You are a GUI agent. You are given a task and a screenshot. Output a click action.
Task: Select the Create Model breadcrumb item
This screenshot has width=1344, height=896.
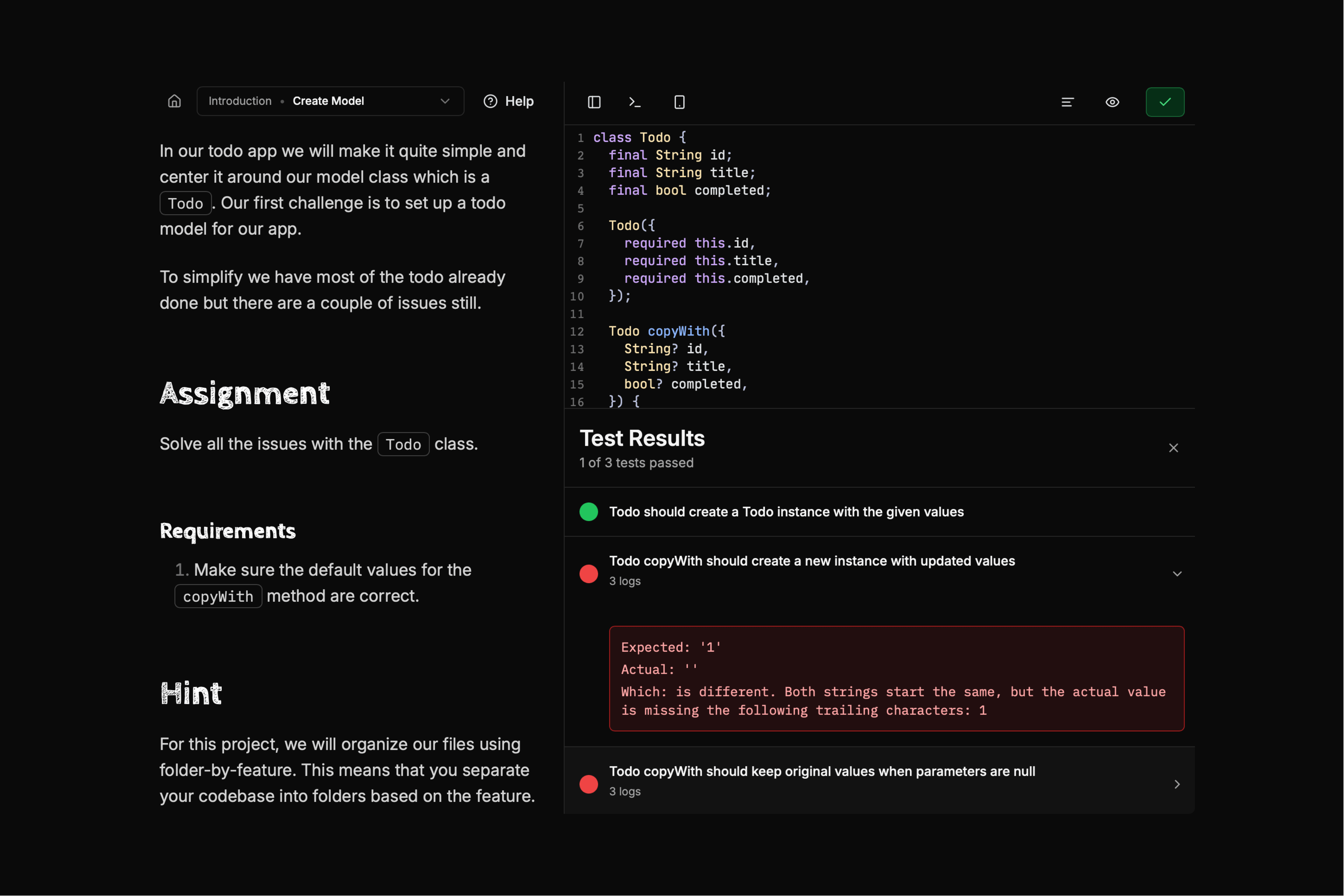[x=329, y=101]
